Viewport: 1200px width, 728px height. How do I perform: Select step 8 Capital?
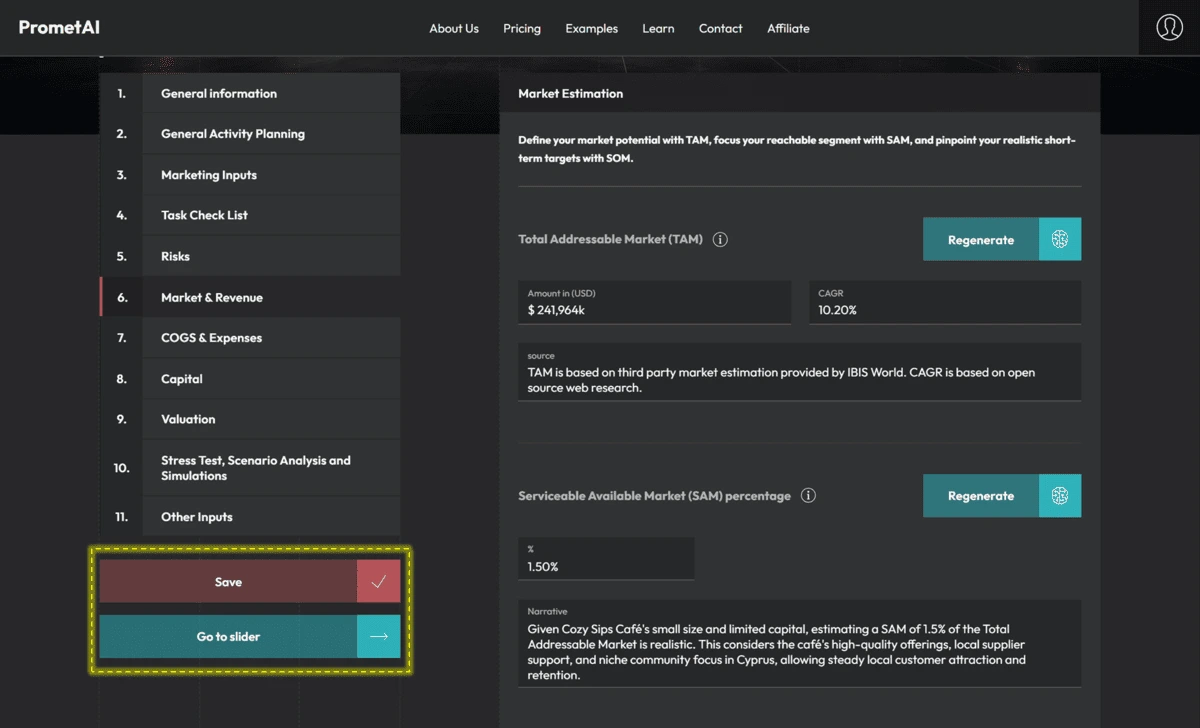[x=250, y=379]
